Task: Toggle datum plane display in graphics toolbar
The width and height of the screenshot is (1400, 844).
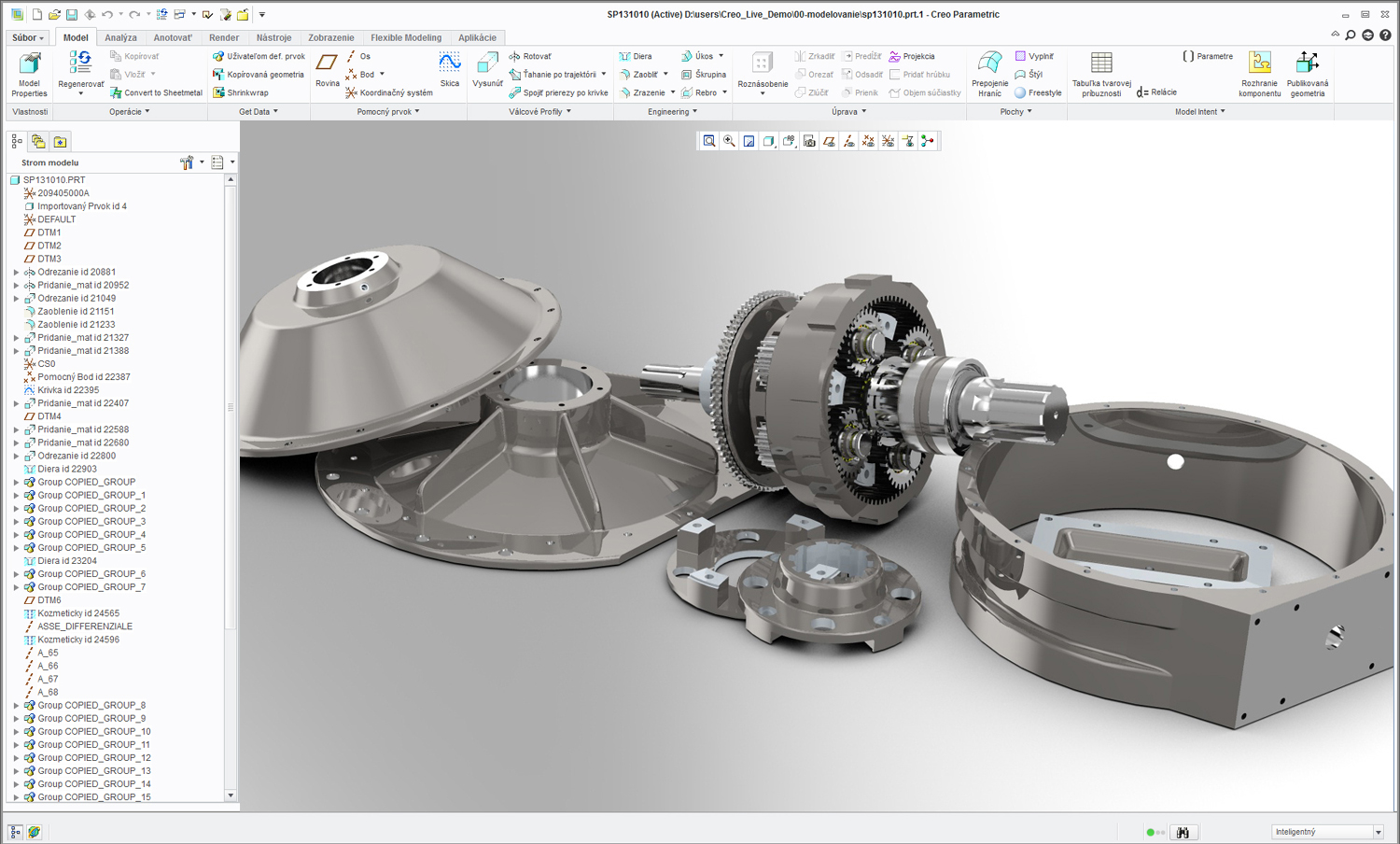Action: (829, 141)
